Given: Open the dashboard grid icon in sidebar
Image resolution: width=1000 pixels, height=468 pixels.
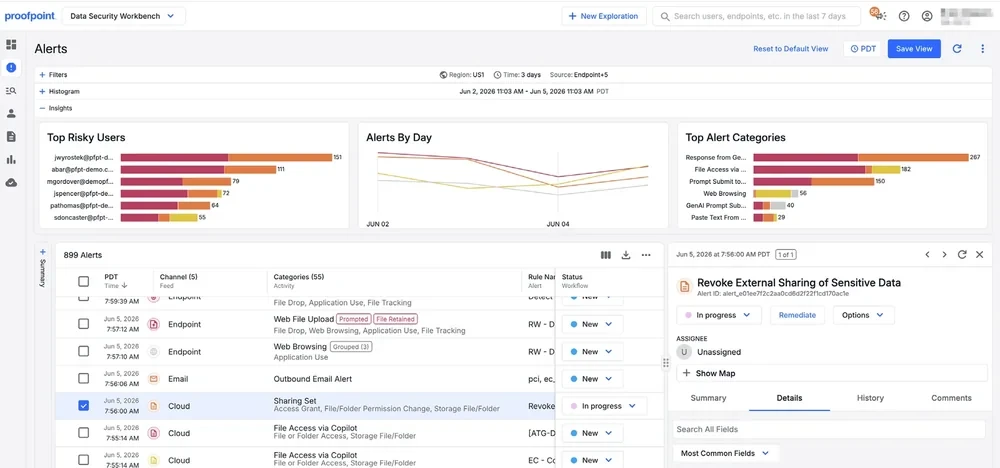Looking at the screenshot, I should click(x=11, y=45).
